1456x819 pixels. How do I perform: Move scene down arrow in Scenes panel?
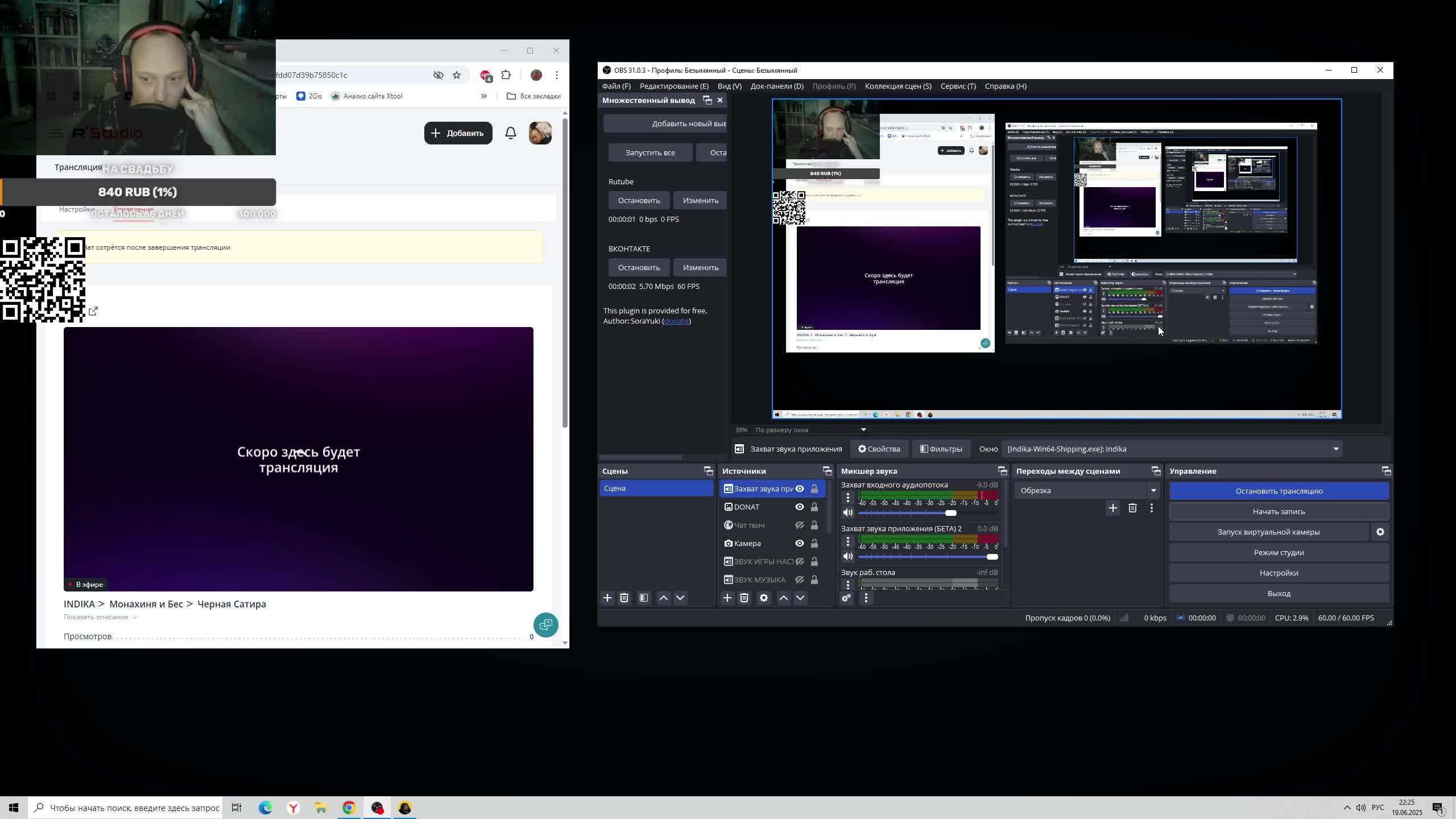pos(680,598)
